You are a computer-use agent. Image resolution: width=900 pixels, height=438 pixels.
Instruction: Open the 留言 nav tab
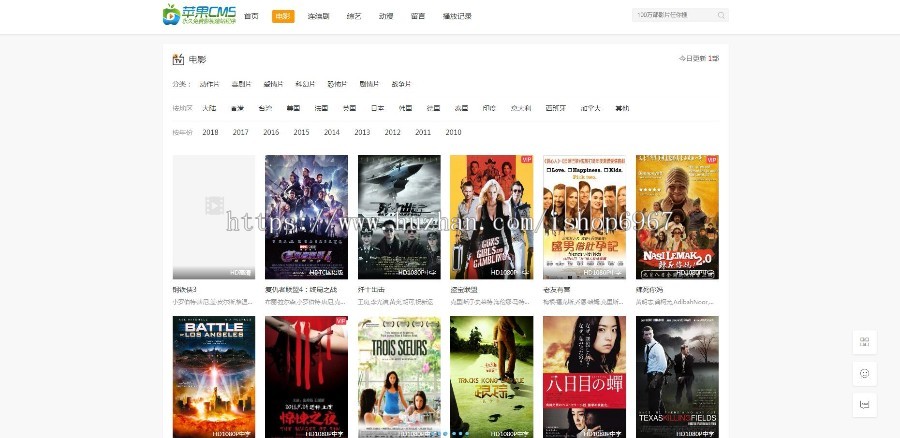point(418,16)
